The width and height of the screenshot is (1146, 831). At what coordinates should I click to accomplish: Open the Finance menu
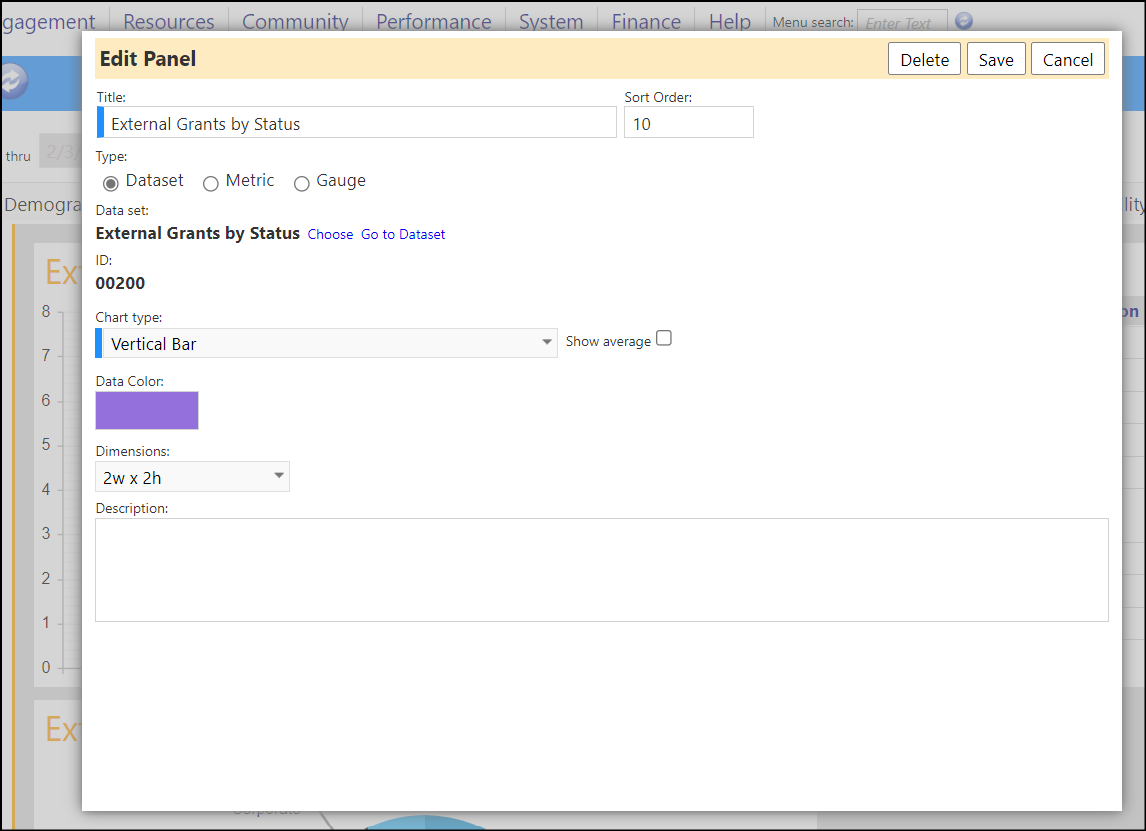646,21
